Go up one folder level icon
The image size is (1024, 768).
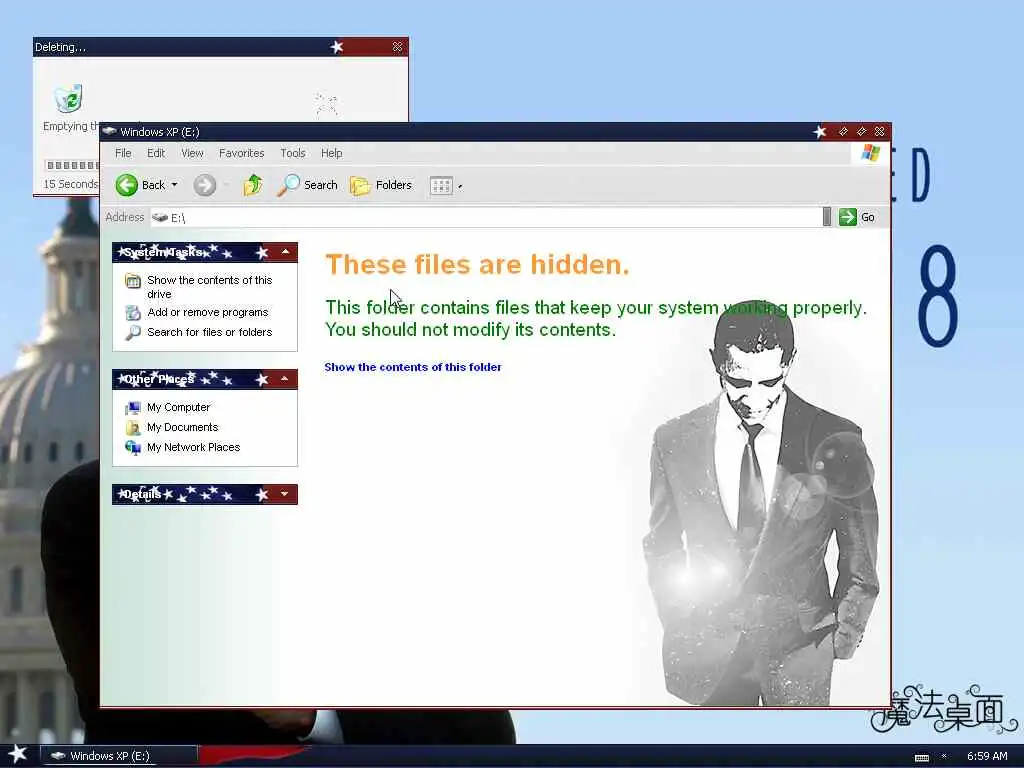tap(253, 185)
